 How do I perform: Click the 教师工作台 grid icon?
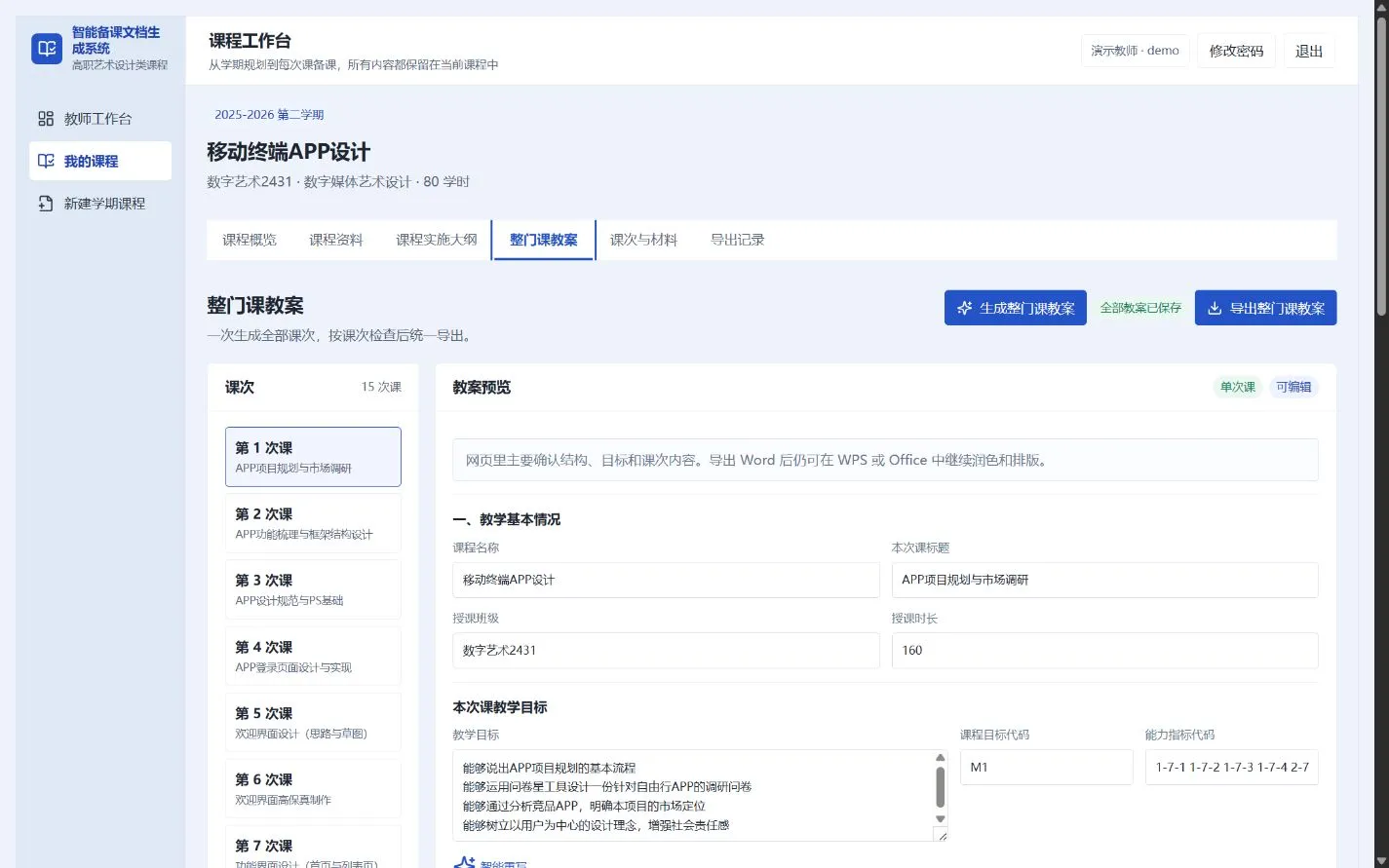(46, 119)
